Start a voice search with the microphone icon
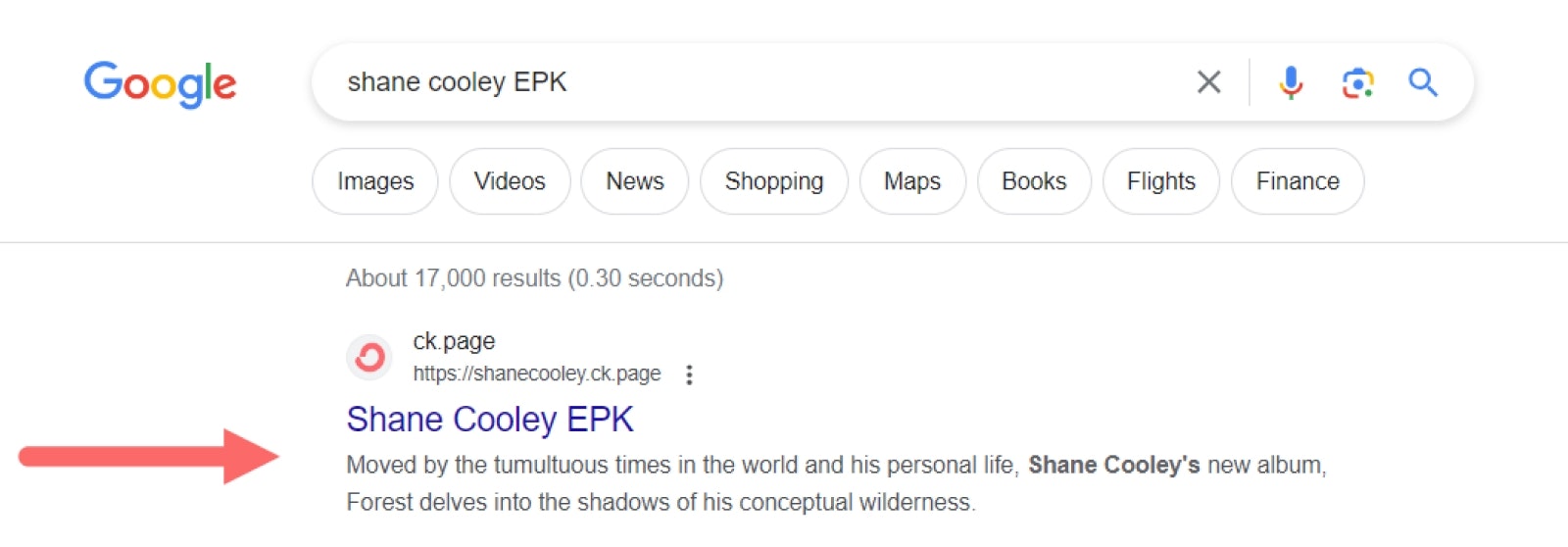1568x547 pixels. pyautogui.click(x=1291, y=82)
